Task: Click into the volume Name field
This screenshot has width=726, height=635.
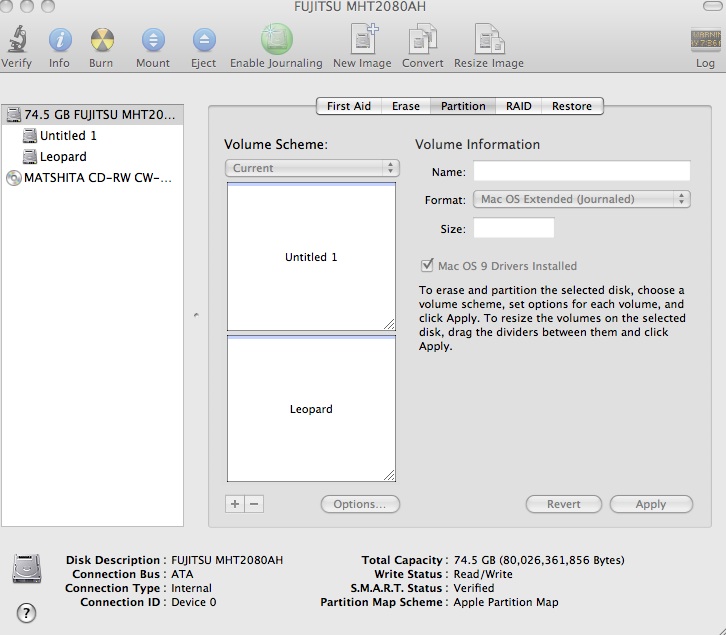Action: point(582,171)
